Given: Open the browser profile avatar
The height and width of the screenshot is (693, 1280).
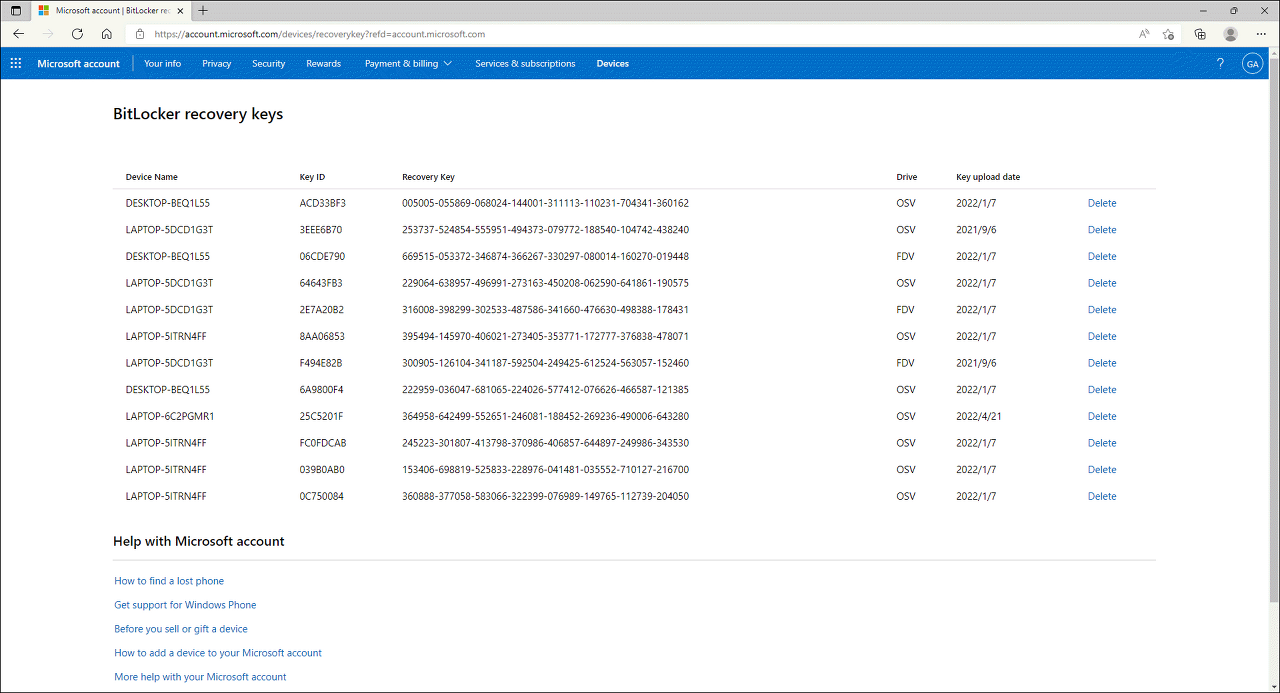Looking at the screenshot, I should 1230,34.
